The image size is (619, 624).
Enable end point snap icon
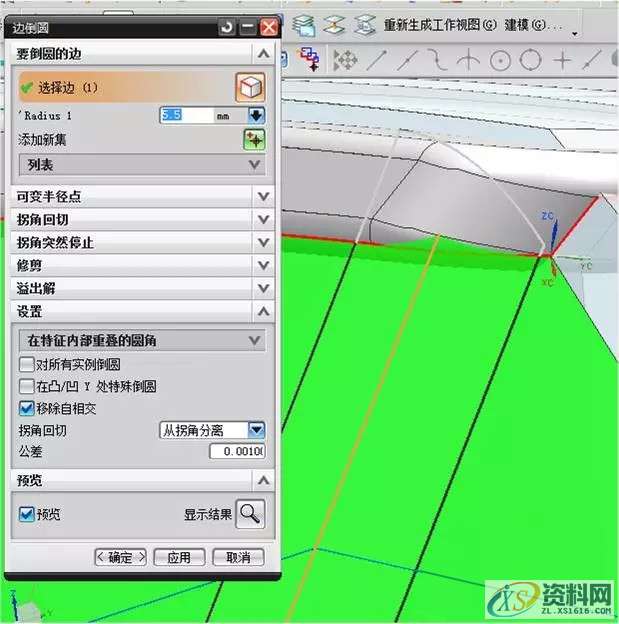pyautogui.click(x=377, y=60)
